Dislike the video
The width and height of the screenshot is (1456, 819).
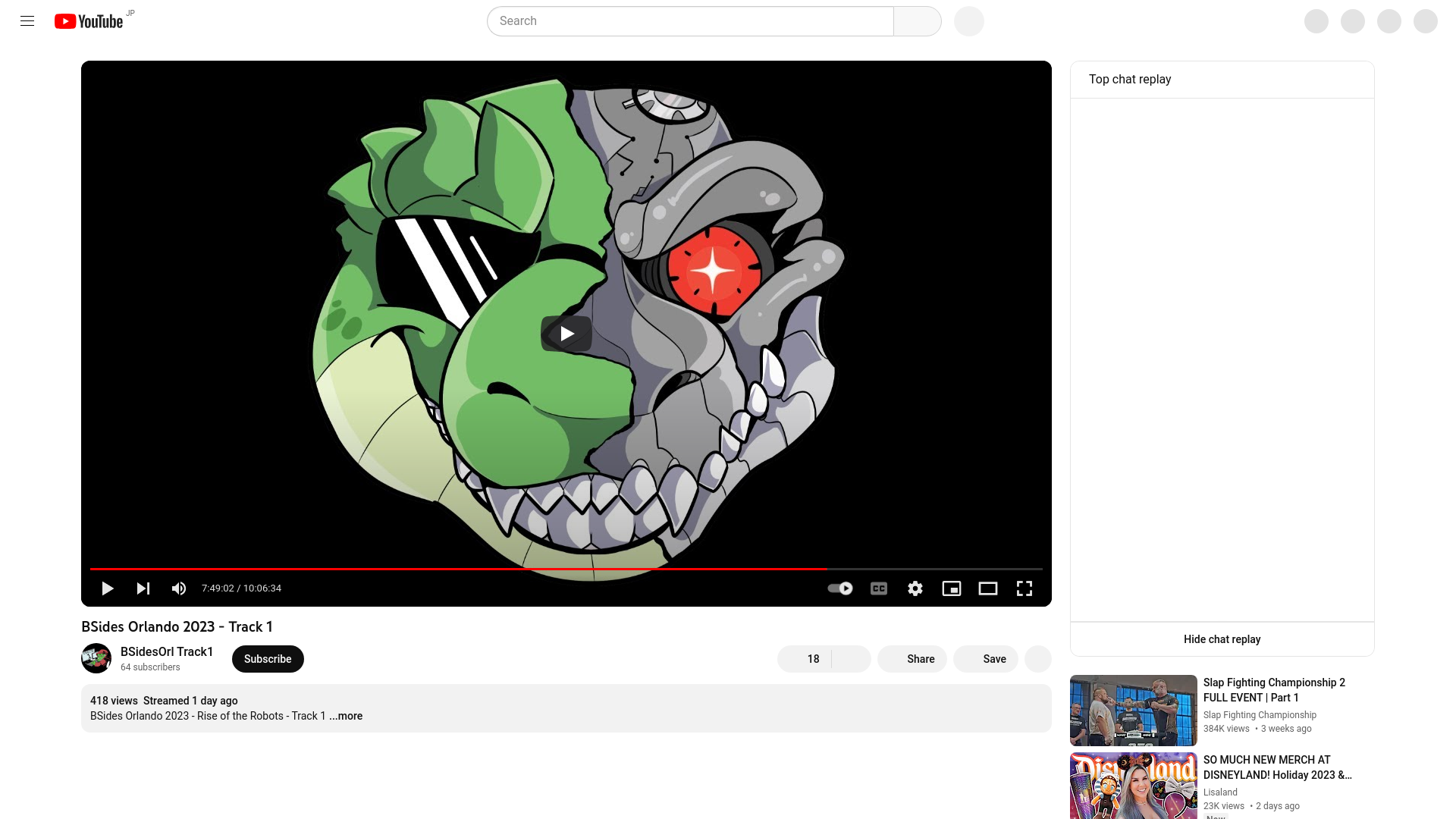[x=852, y=659]
